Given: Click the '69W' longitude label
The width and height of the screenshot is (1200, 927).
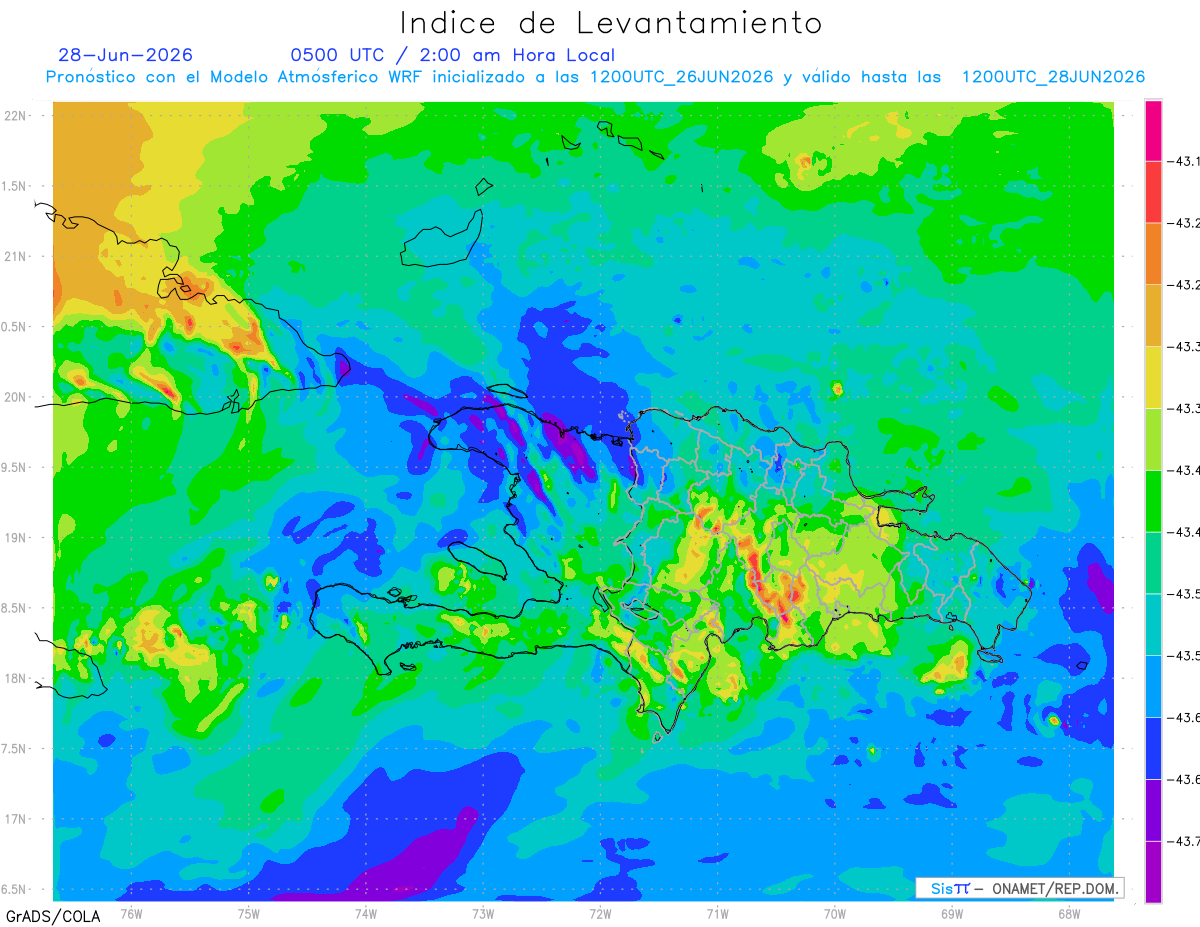Looking at the screenshot, I should [952, 914].
